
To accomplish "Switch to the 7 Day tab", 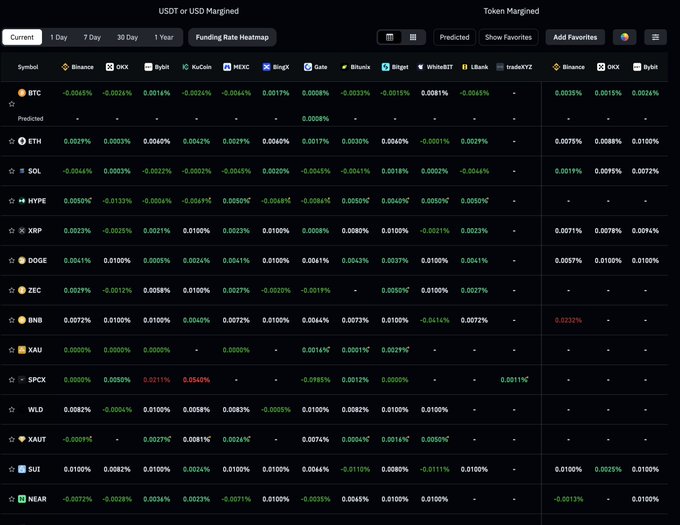I will [x=92, y=37].
